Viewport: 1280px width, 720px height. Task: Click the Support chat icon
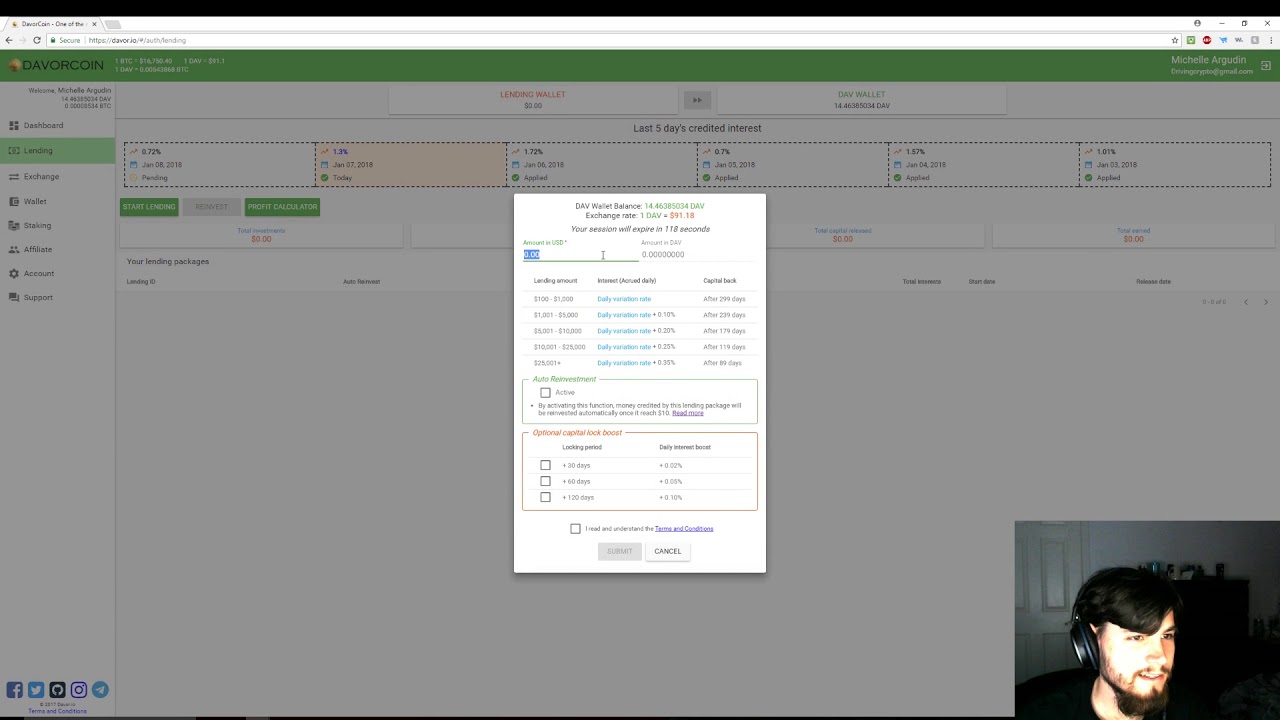click(14, 298)
